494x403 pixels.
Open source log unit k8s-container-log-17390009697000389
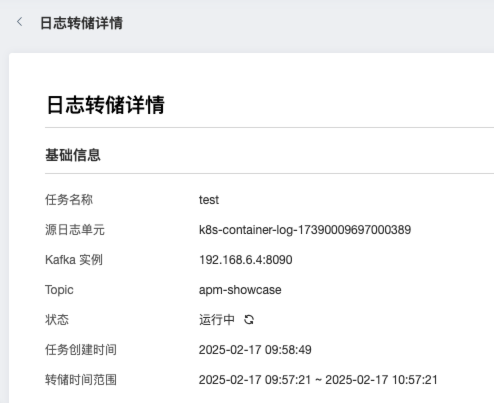(305, 230)
